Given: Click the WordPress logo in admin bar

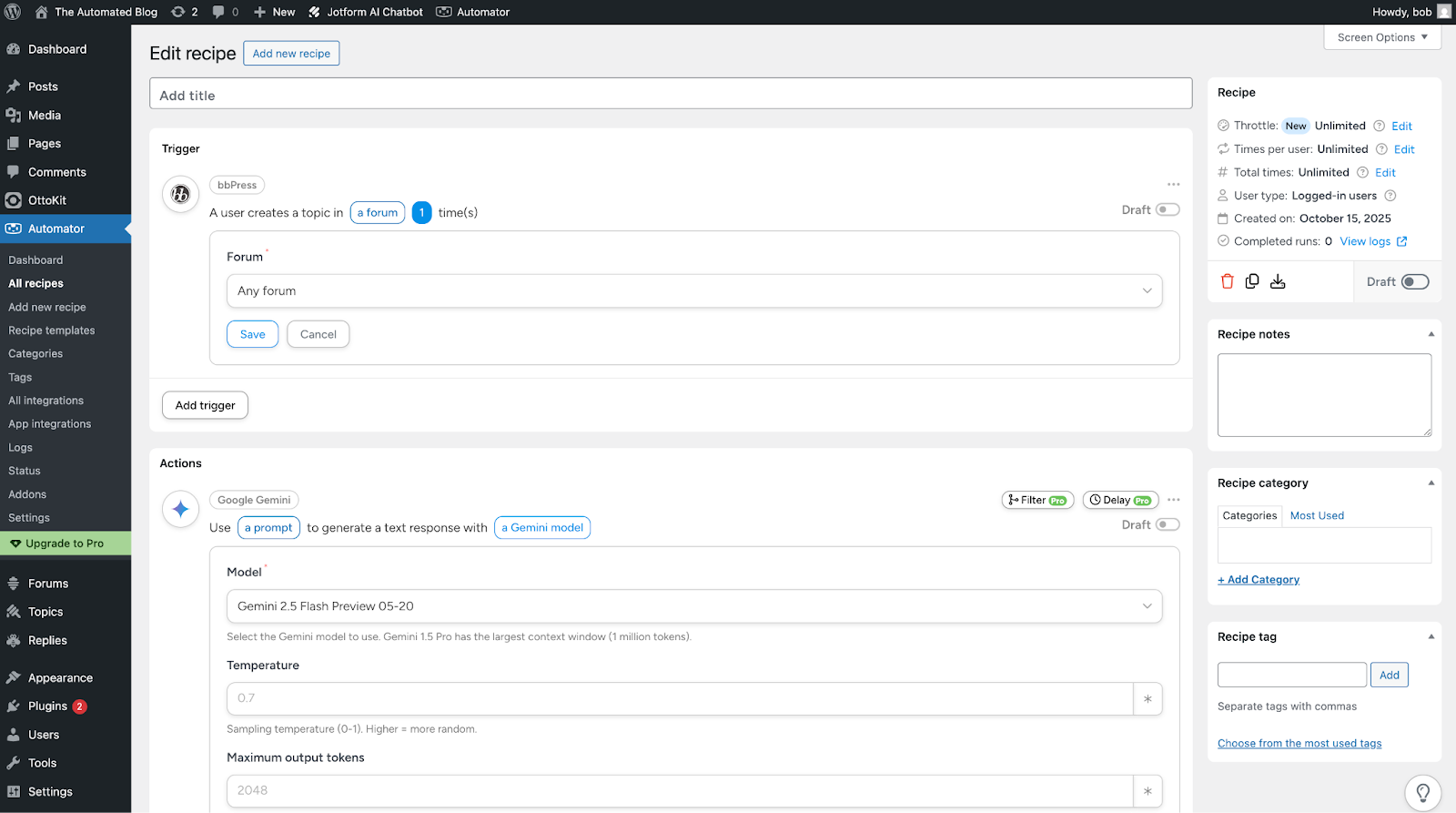Looking at the screenshot, I should 13,12.
